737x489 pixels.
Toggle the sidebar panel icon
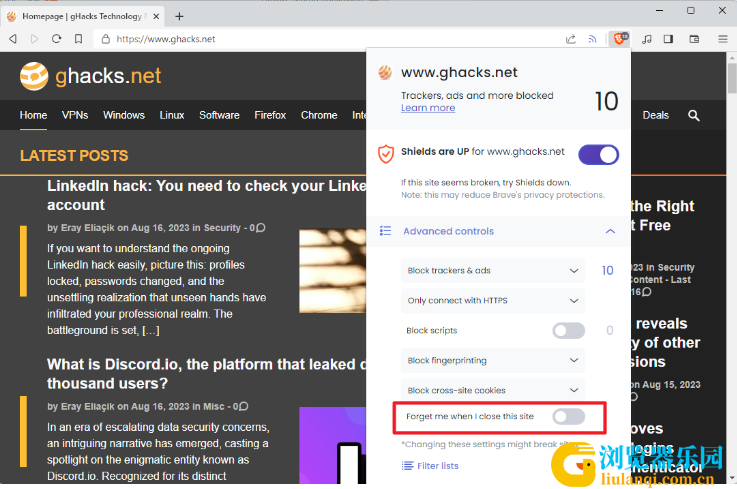pyautogui.click(x=668, y=39)
